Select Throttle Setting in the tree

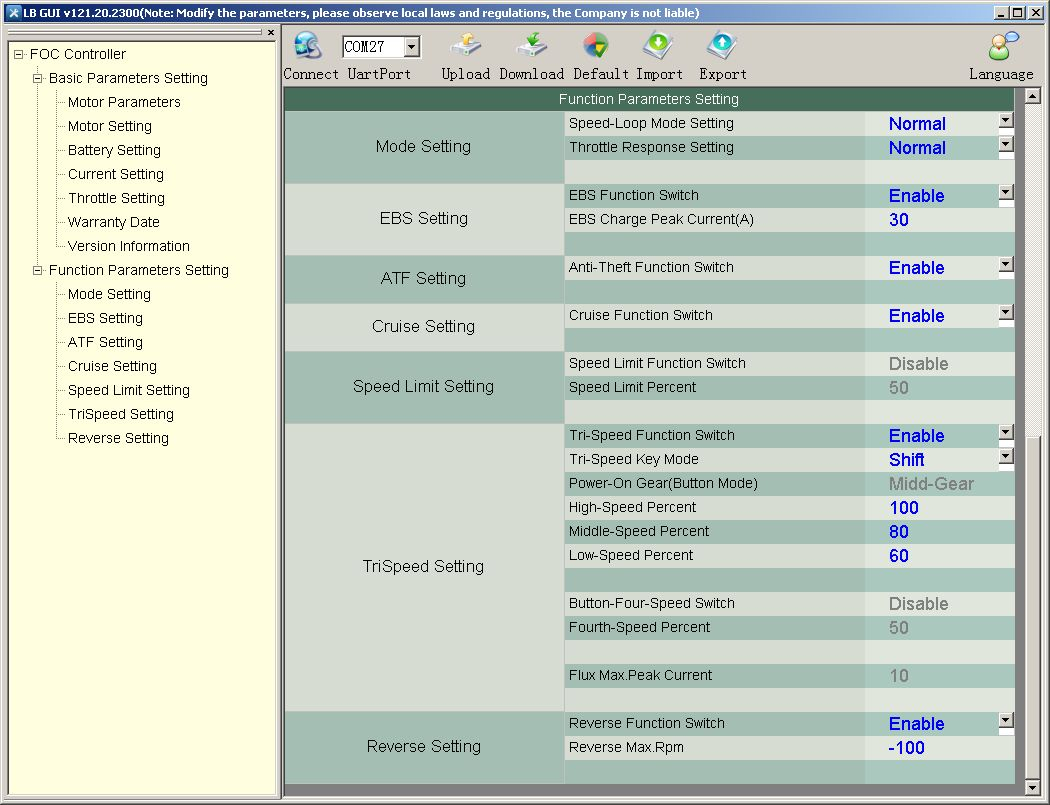coord(116,198)
